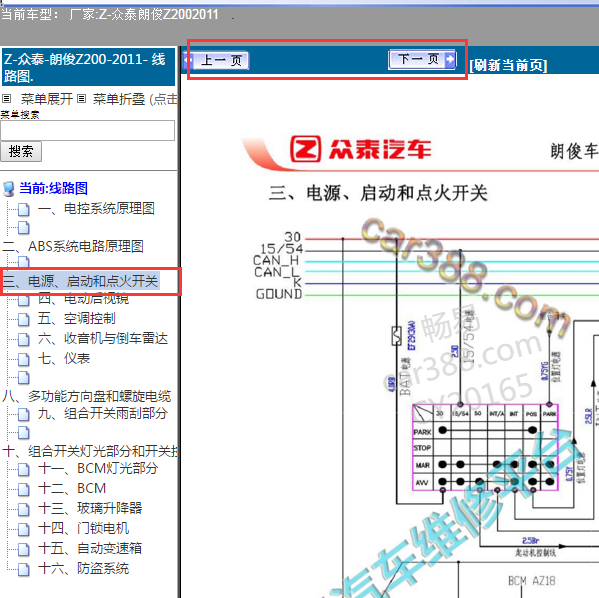Click the computer icon beside 当前:线路图

[9, 189]
